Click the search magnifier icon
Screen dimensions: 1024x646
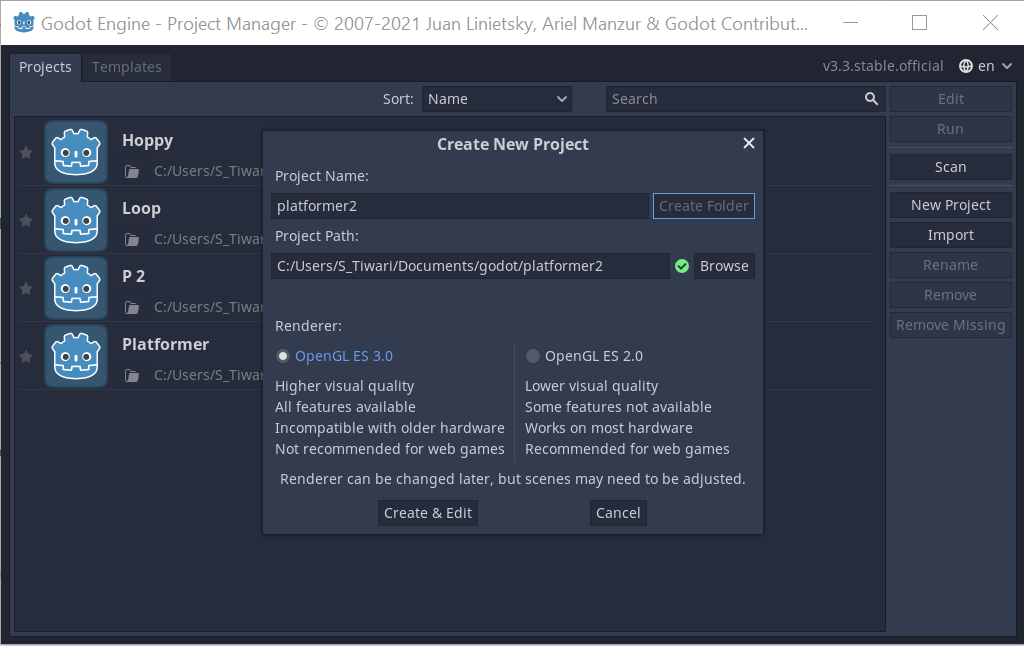tap(871, 99)
